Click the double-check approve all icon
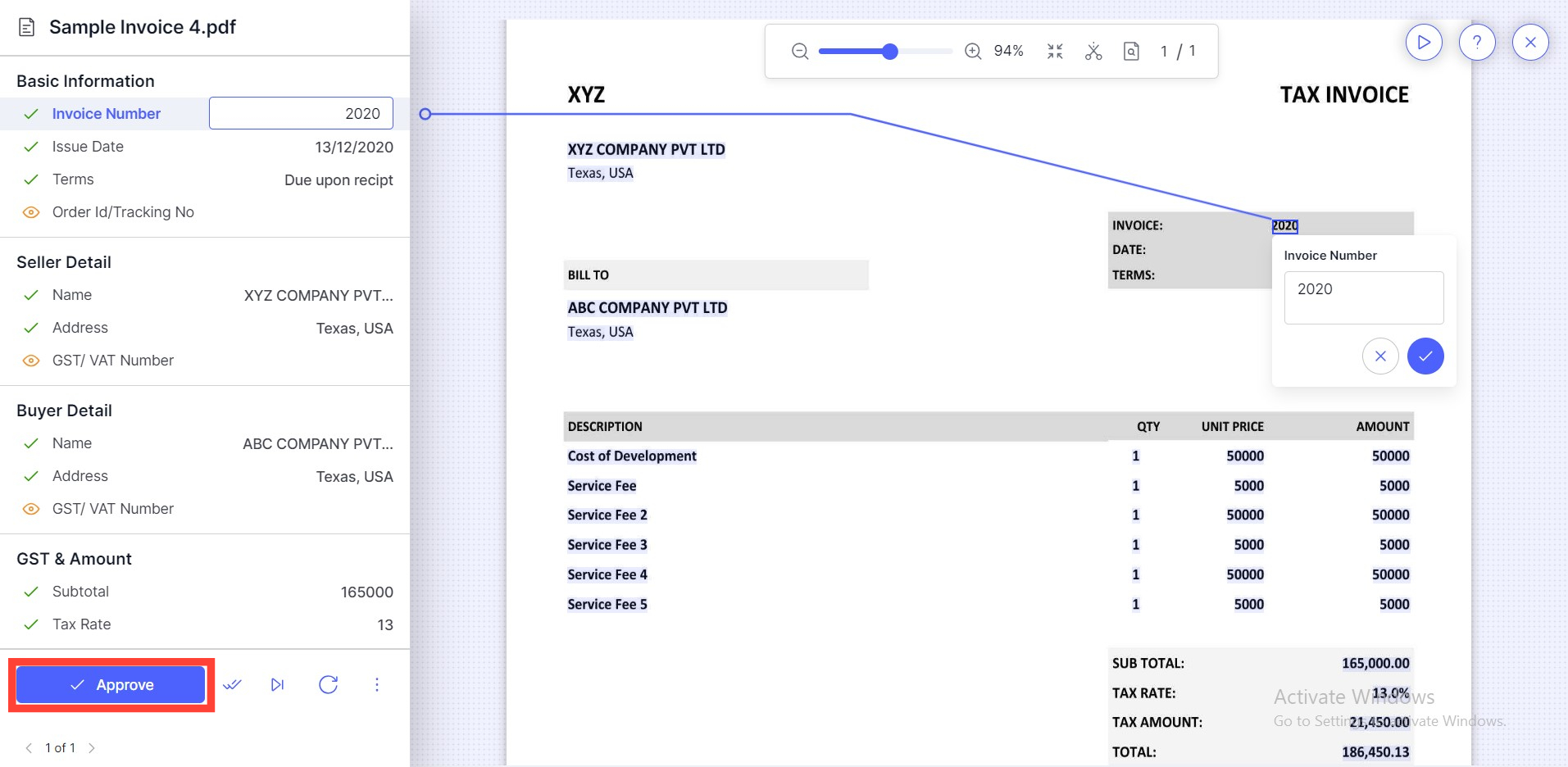The height and width of the screenshot is (767, 1568). [x=233, y=684]
